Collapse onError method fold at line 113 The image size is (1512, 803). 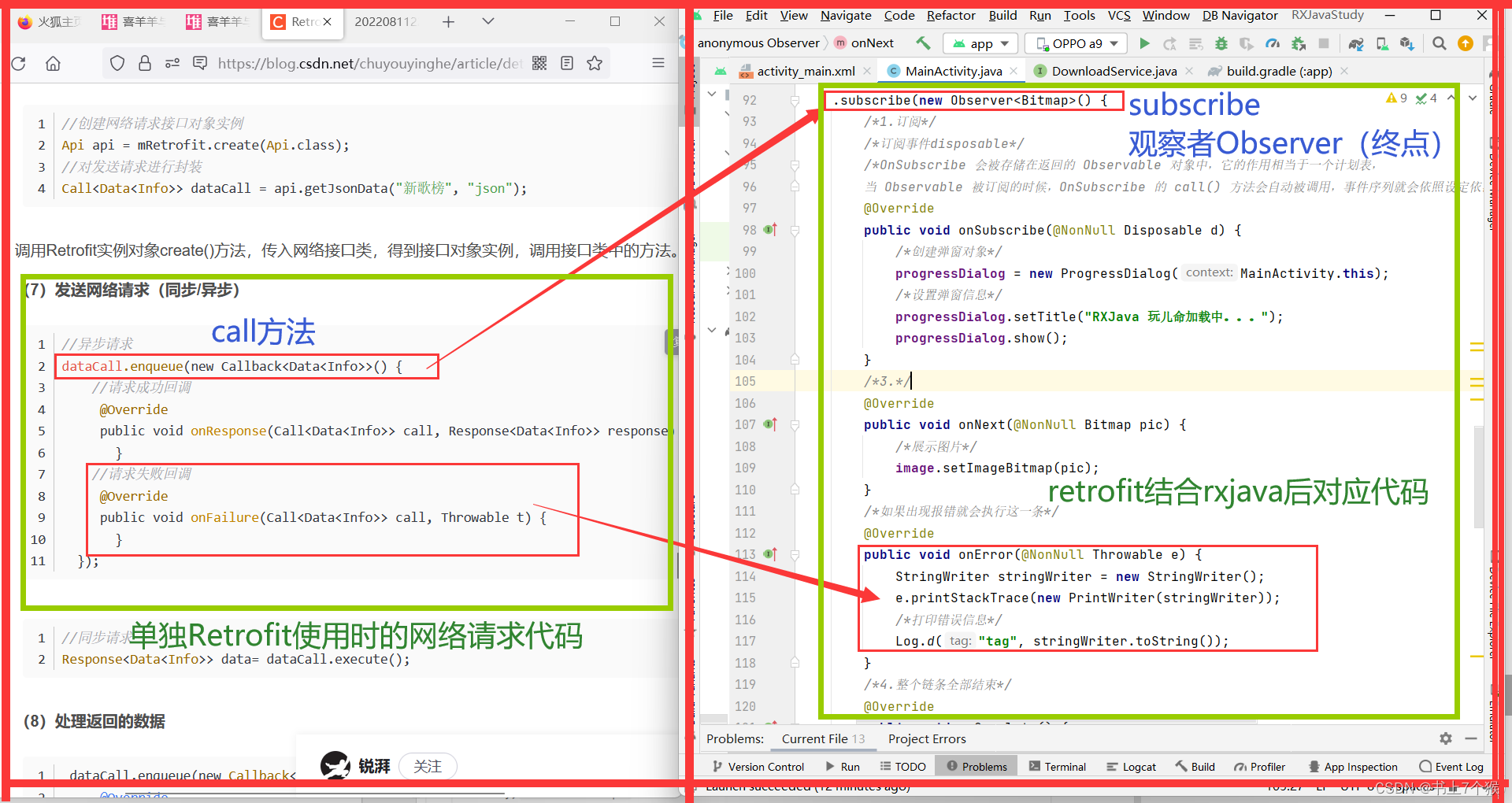point(795,555)
